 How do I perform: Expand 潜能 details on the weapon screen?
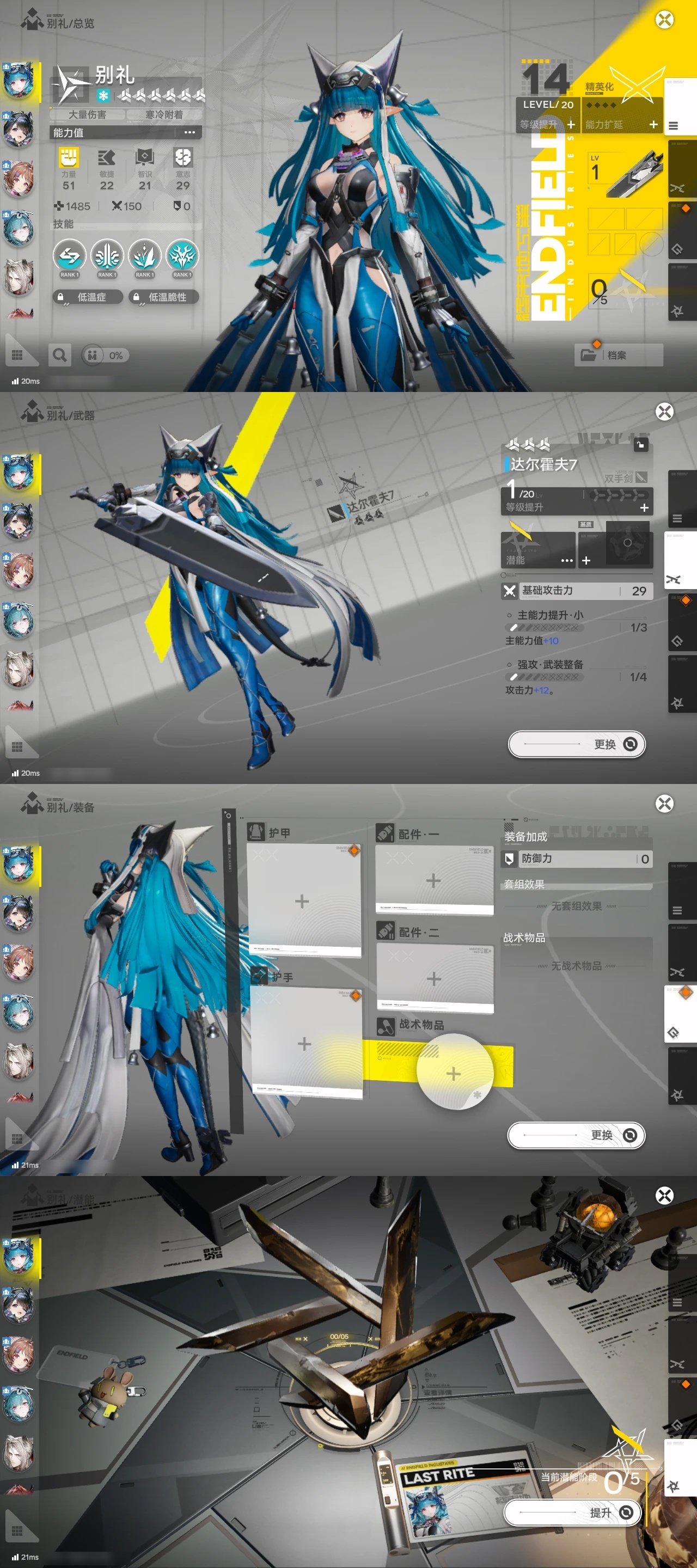point(567,560)
